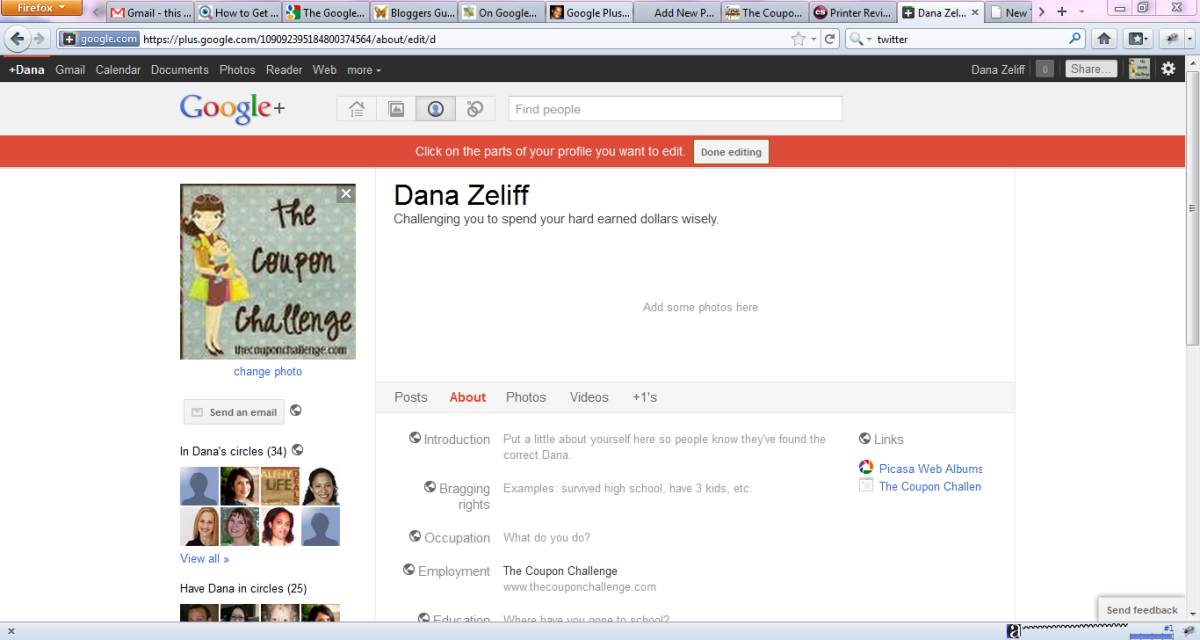Viewport: 1200px width, 640px height.
Task: Click the Firefox back arrow button
Action: coord(17,39)
